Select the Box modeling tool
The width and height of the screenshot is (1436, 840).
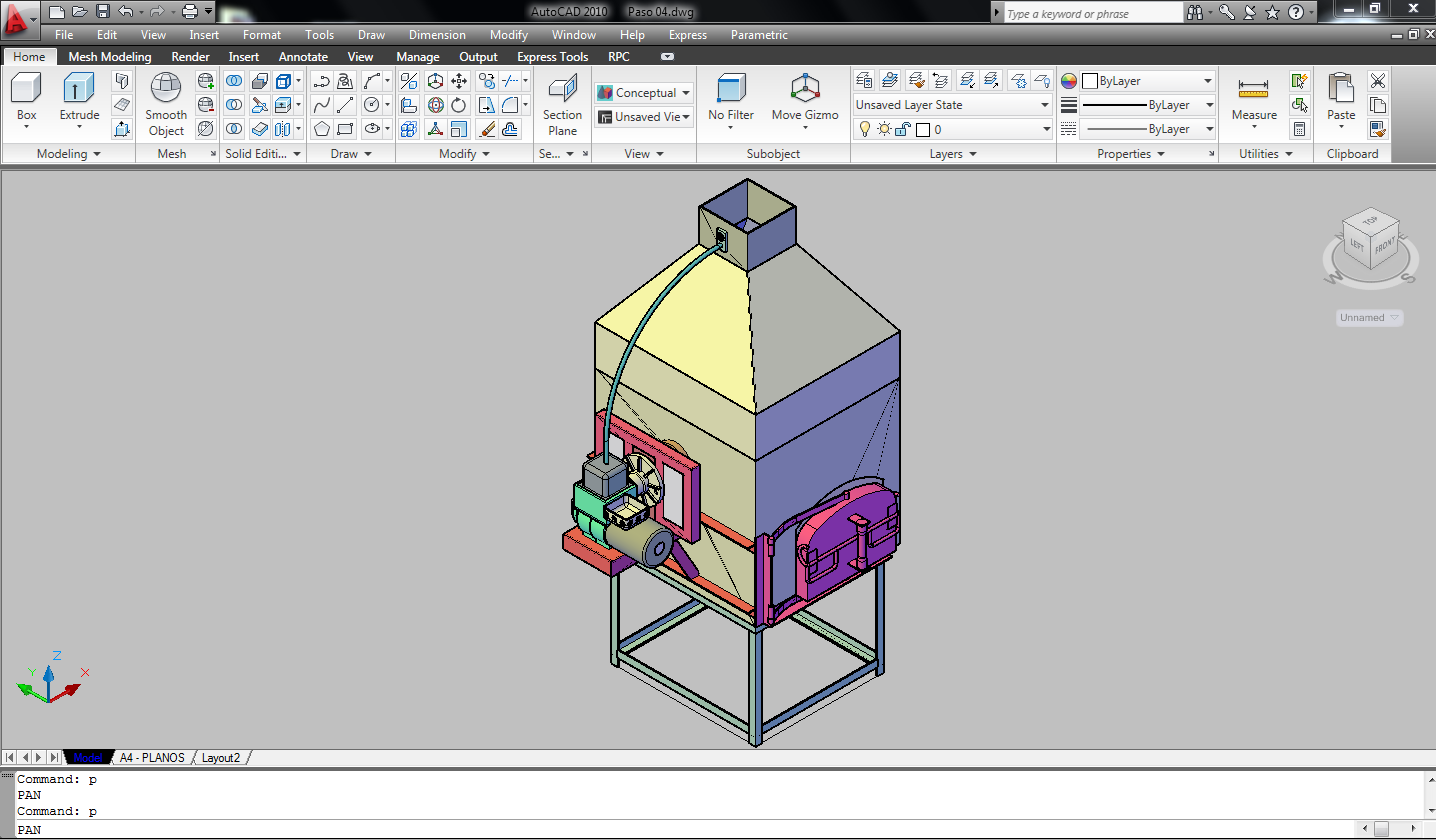click(26, 89)
